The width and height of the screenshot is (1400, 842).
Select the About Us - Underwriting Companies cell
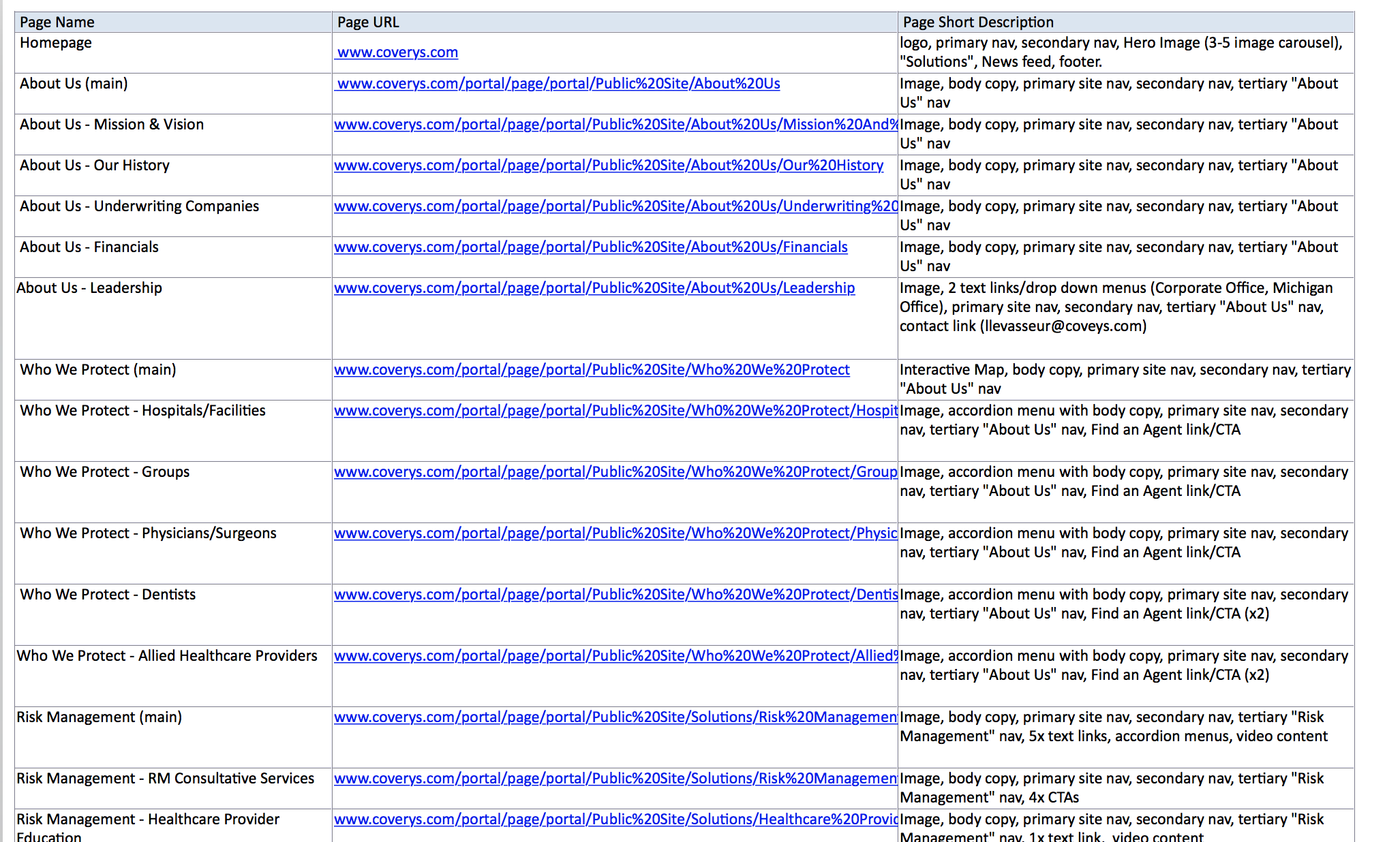click(x=173, y=216)
